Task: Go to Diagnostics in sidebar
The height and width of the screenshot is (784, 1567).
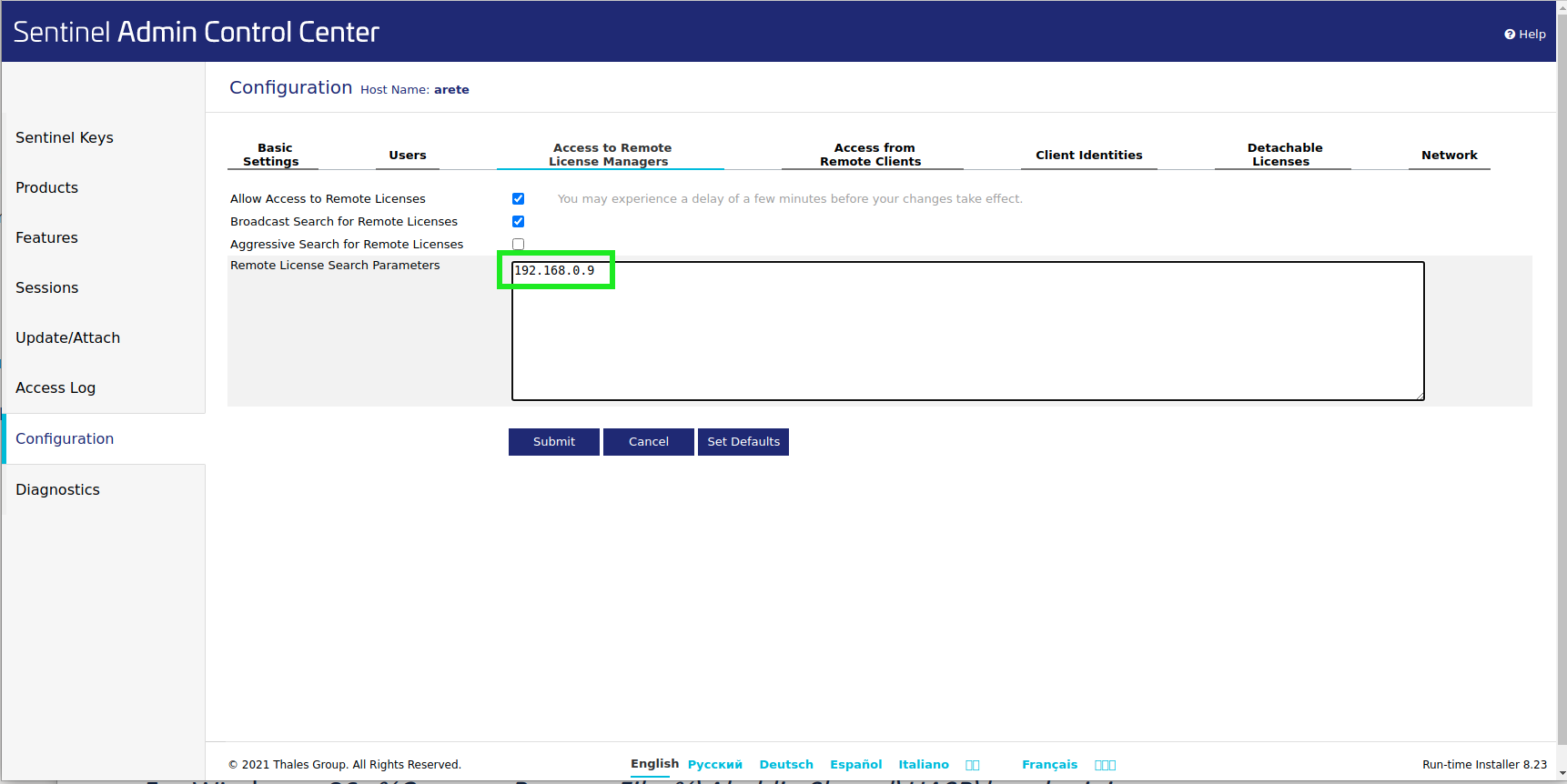Action: 58,490
